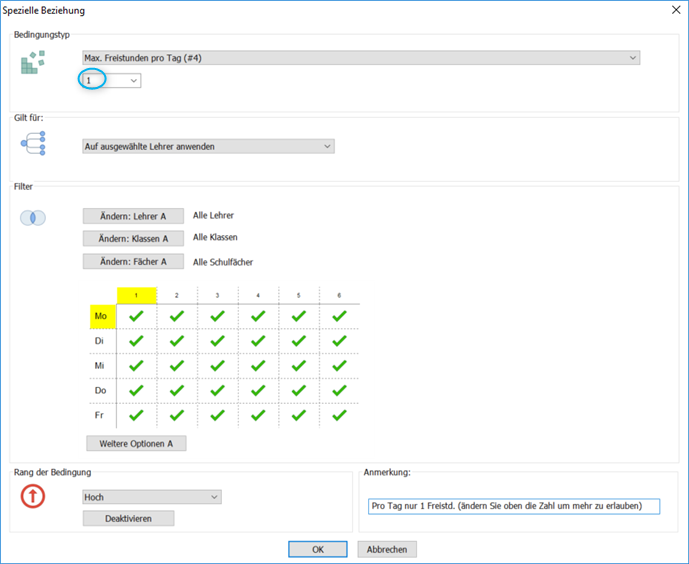Click the blue tree 'Gilt für' icon
This screenshot has height=564, width=689.
pos(33,143)
